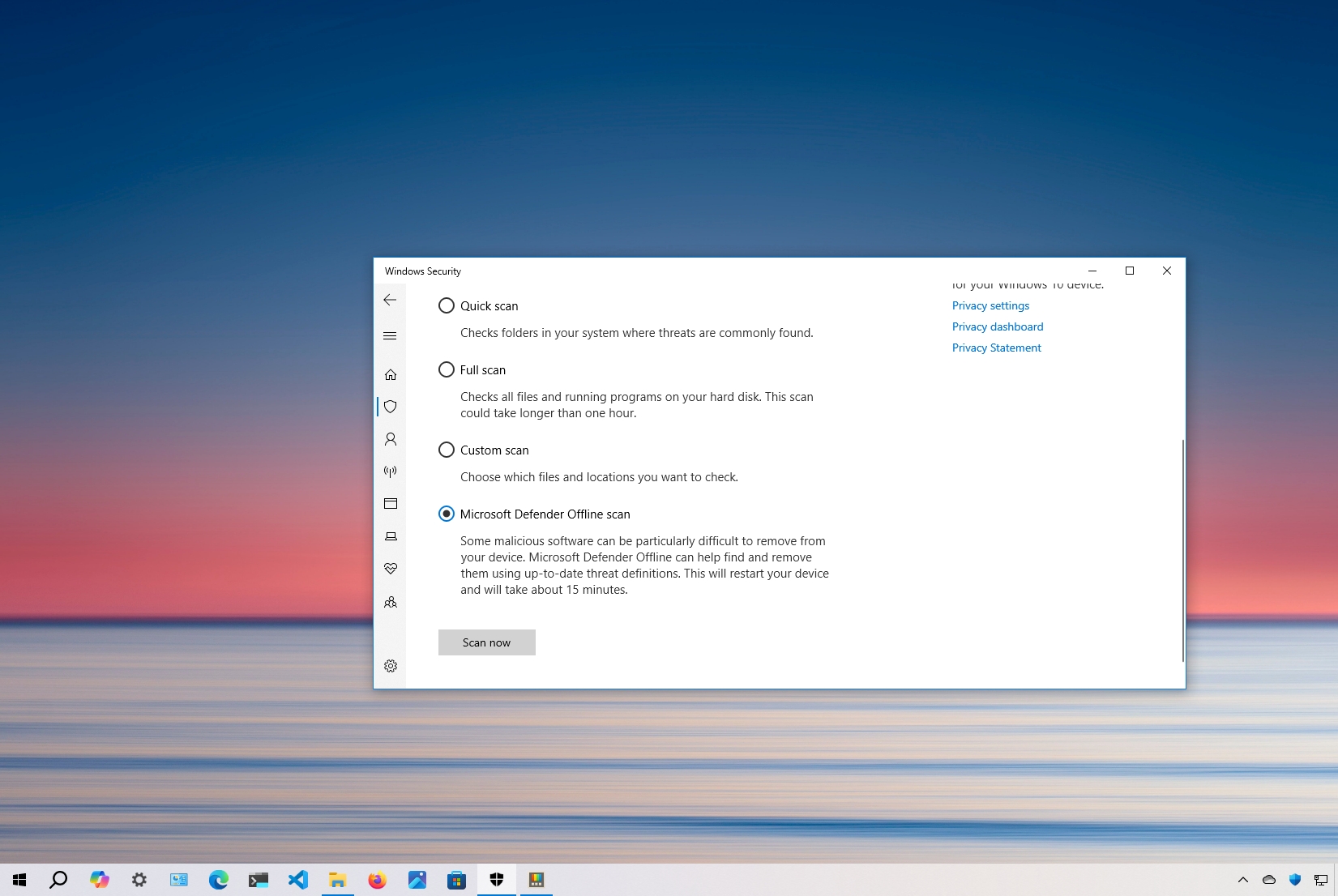The width and height of the screenshot is (1338, 896).
Task: Click the Scan now button
Action: [x=486, y=642]
